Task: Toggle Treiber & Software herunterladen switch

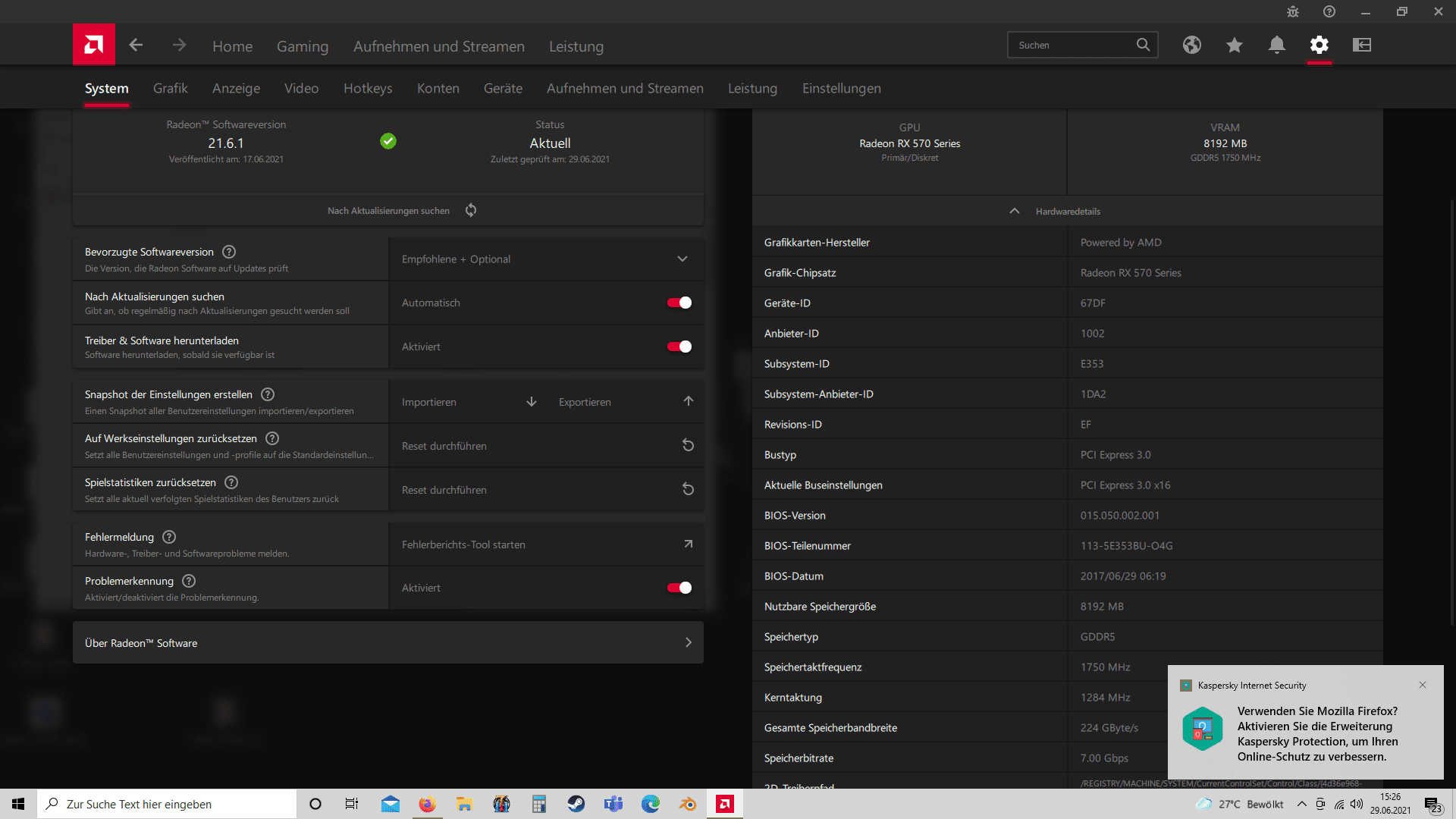Action: tap(679, 347)
